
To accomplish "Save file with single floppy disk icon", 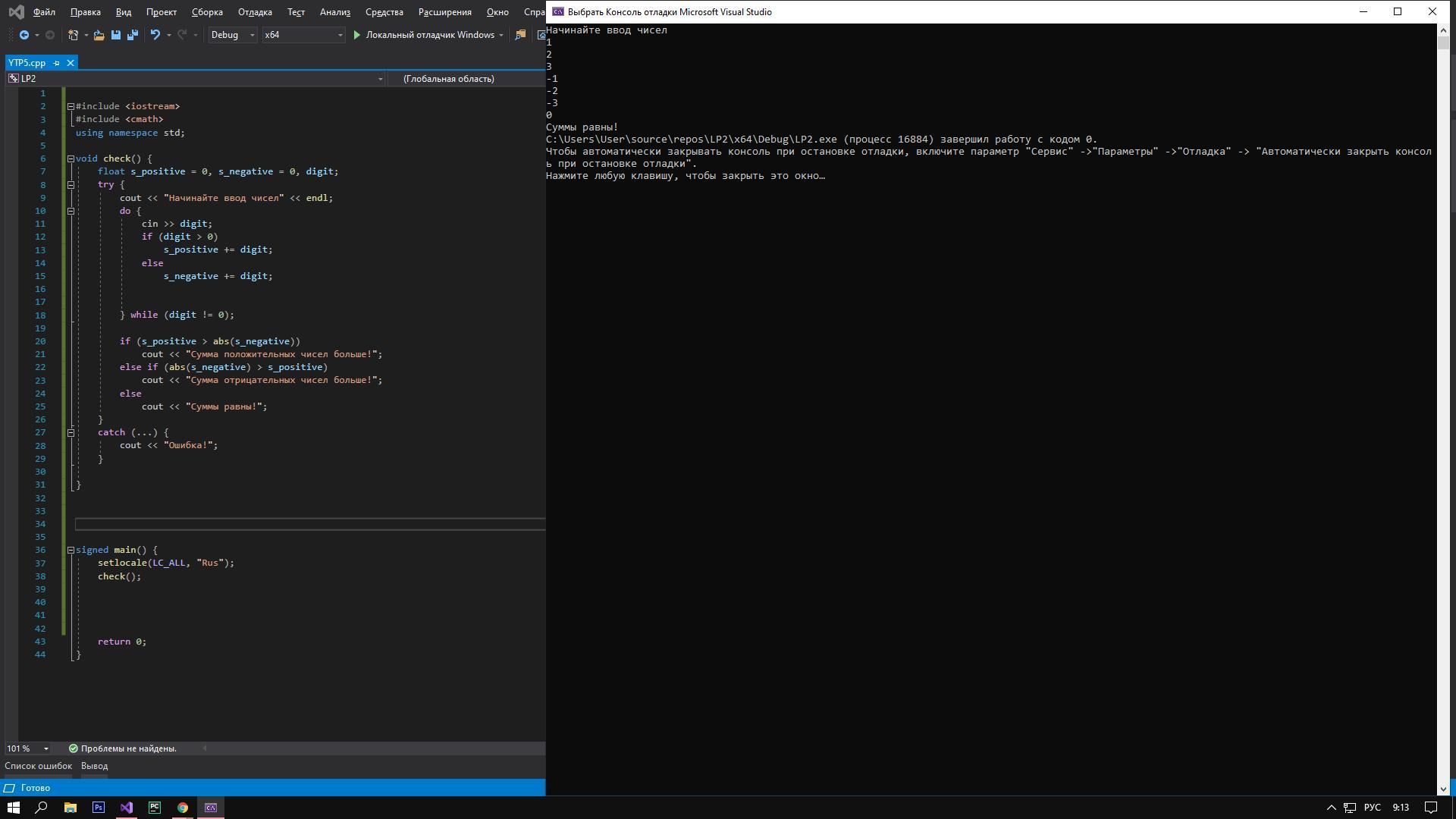I will pyautogui.click(x=116, y=35).
